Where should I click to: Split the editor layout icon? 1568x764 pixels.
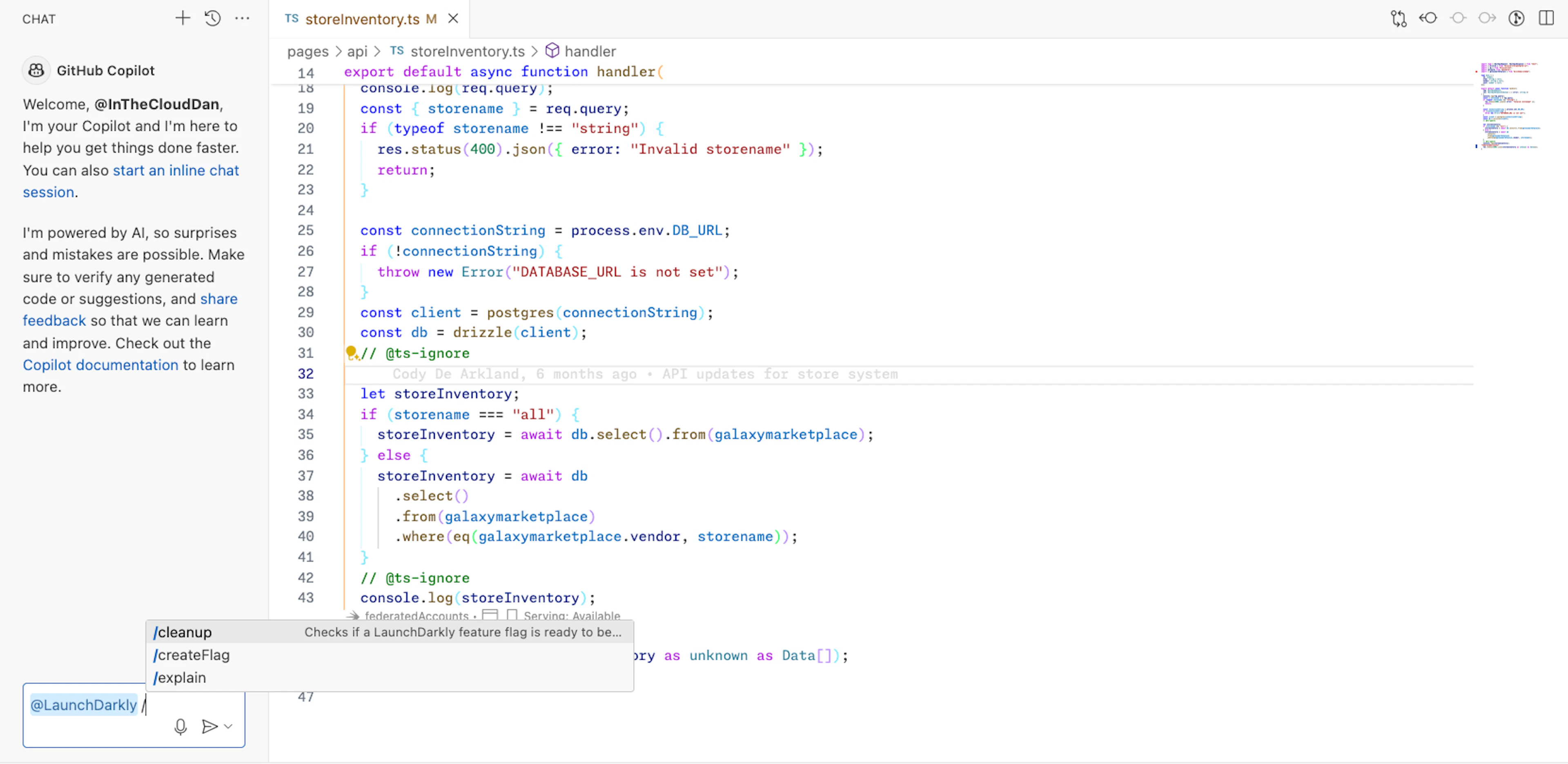1546,18
